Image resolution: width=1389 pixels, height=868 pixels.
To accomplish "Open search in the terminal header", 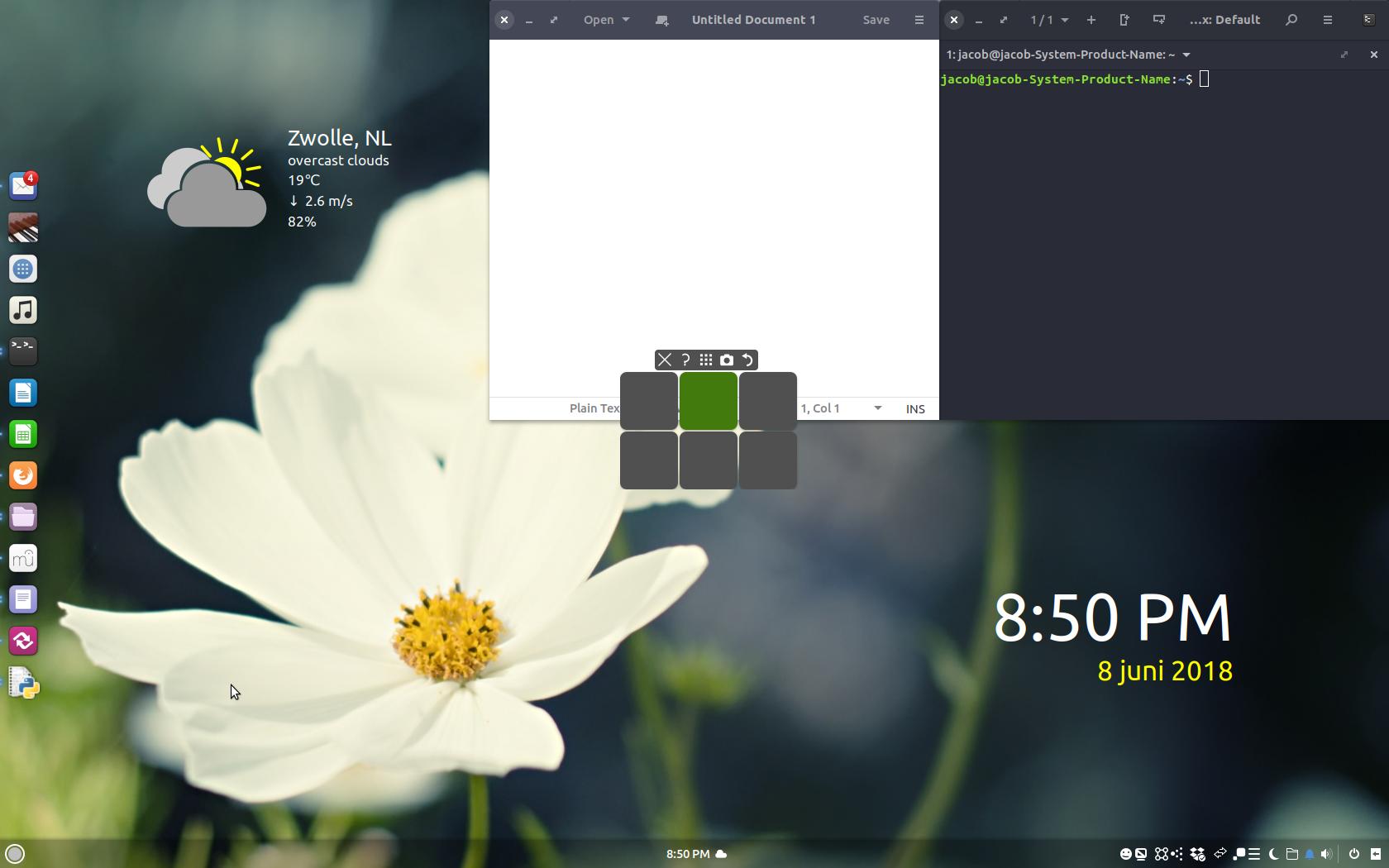I will pyautogui.click(x=1291, y=20).
